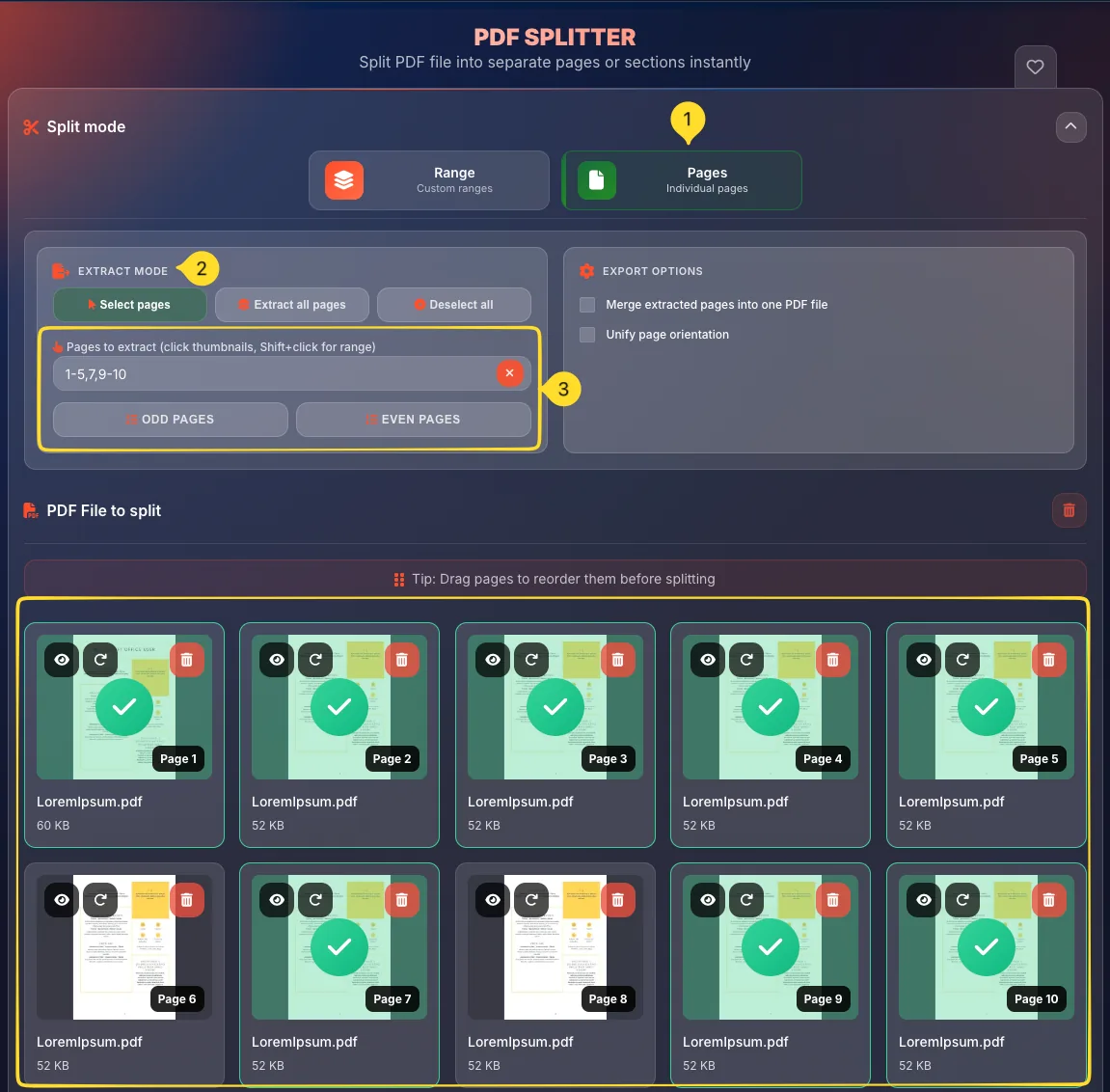Click the gear icon next to Export Options
This screenshot has height=1092, width=1110.
point(586,271)
